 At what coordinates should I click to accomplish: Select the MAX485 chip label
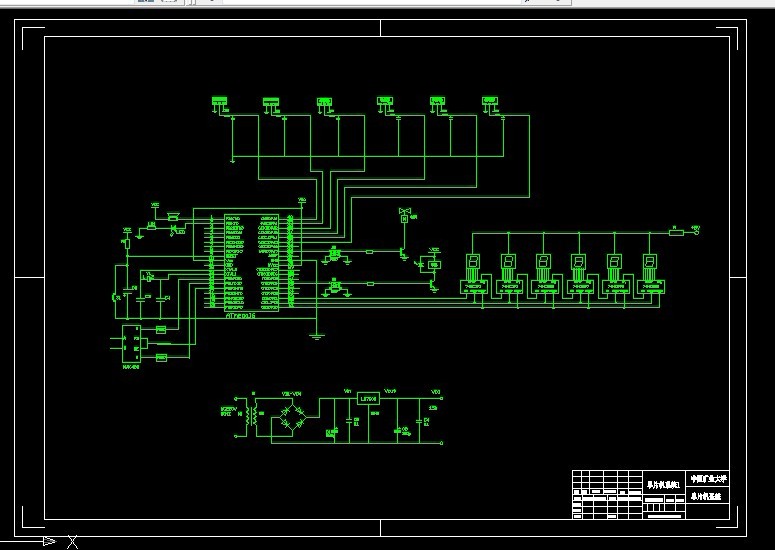[130, 367]
